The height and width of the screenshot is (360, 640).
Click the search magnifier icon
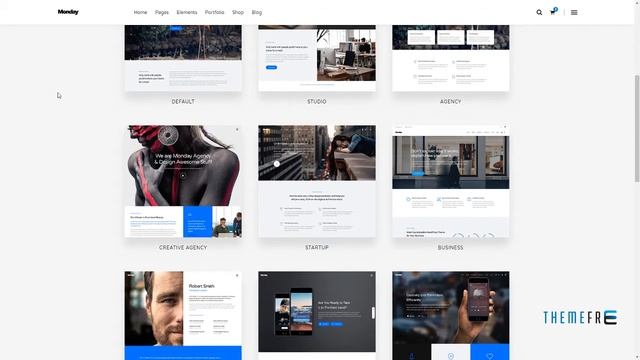click(x=539, y=12)
